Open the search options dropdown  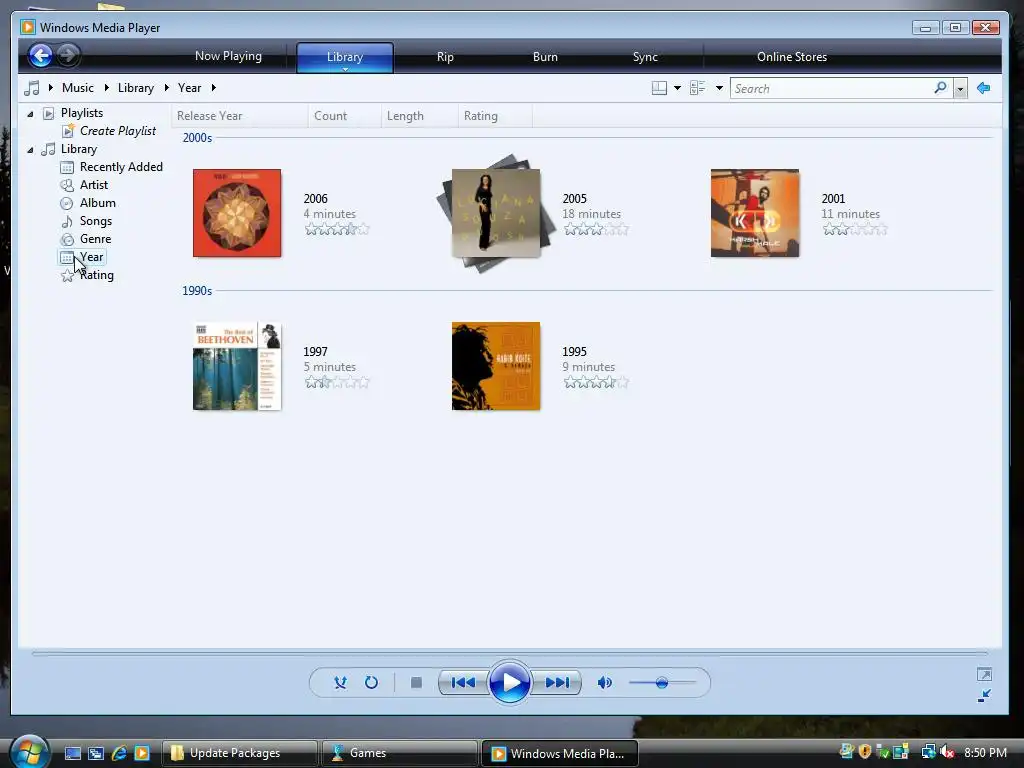960,89
